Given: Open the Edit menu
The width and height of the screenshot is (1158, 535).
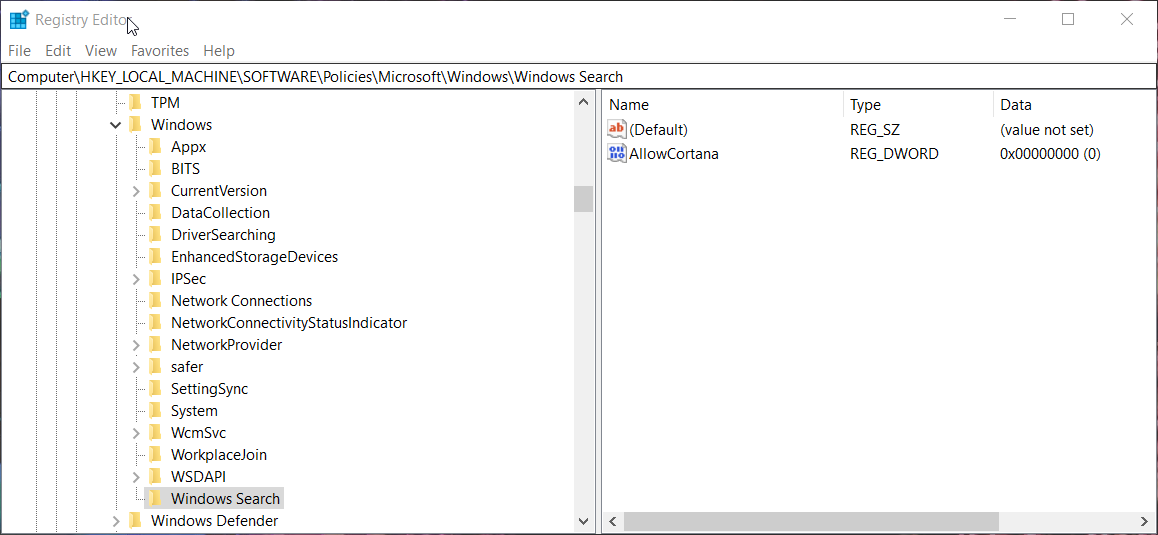Looking at the screenshot, I should pyautogui.click(x=58, y=51).
